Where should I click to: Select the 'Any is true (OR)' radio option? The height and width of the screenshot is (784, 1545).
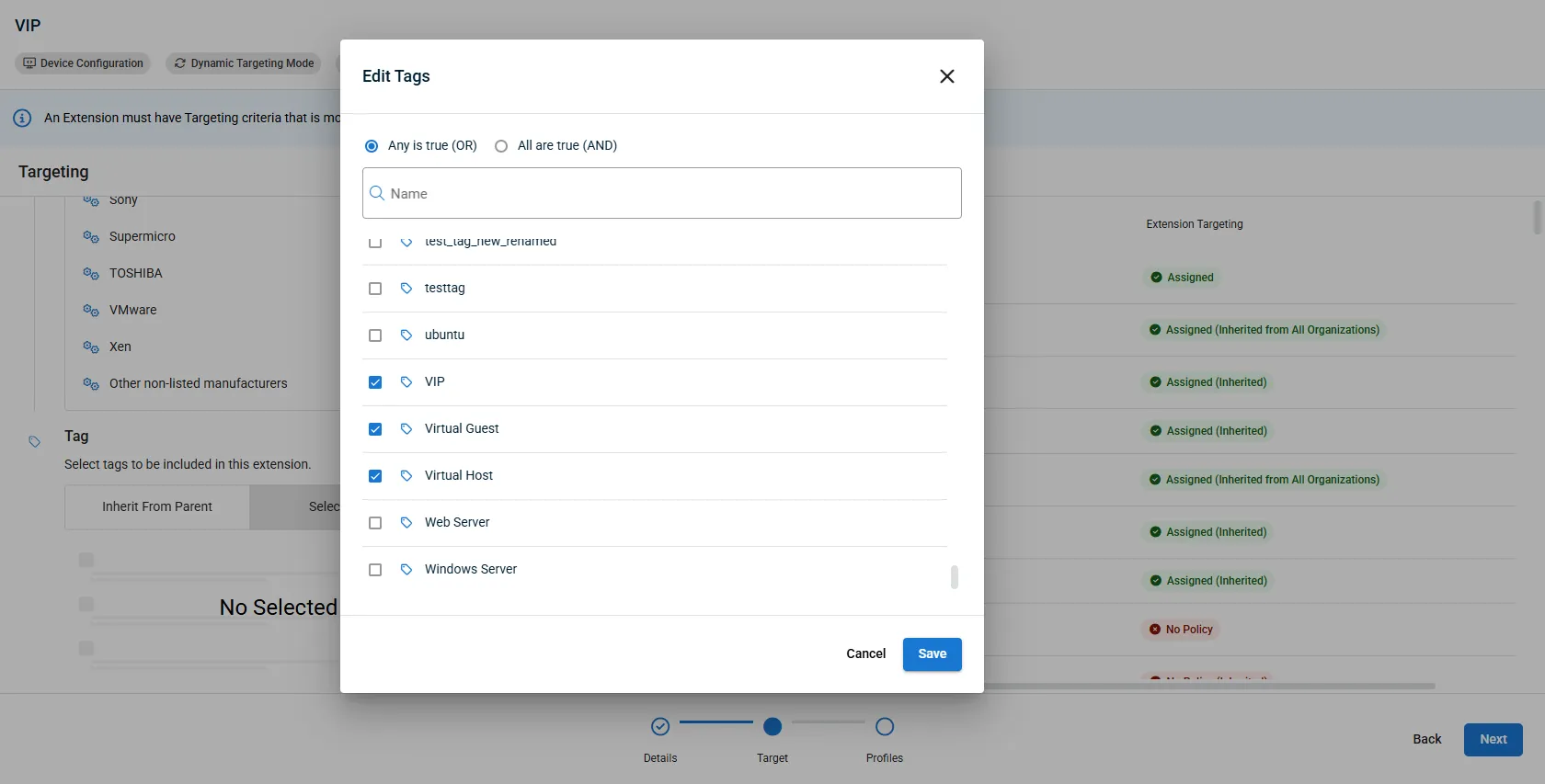tap(372, 146)
